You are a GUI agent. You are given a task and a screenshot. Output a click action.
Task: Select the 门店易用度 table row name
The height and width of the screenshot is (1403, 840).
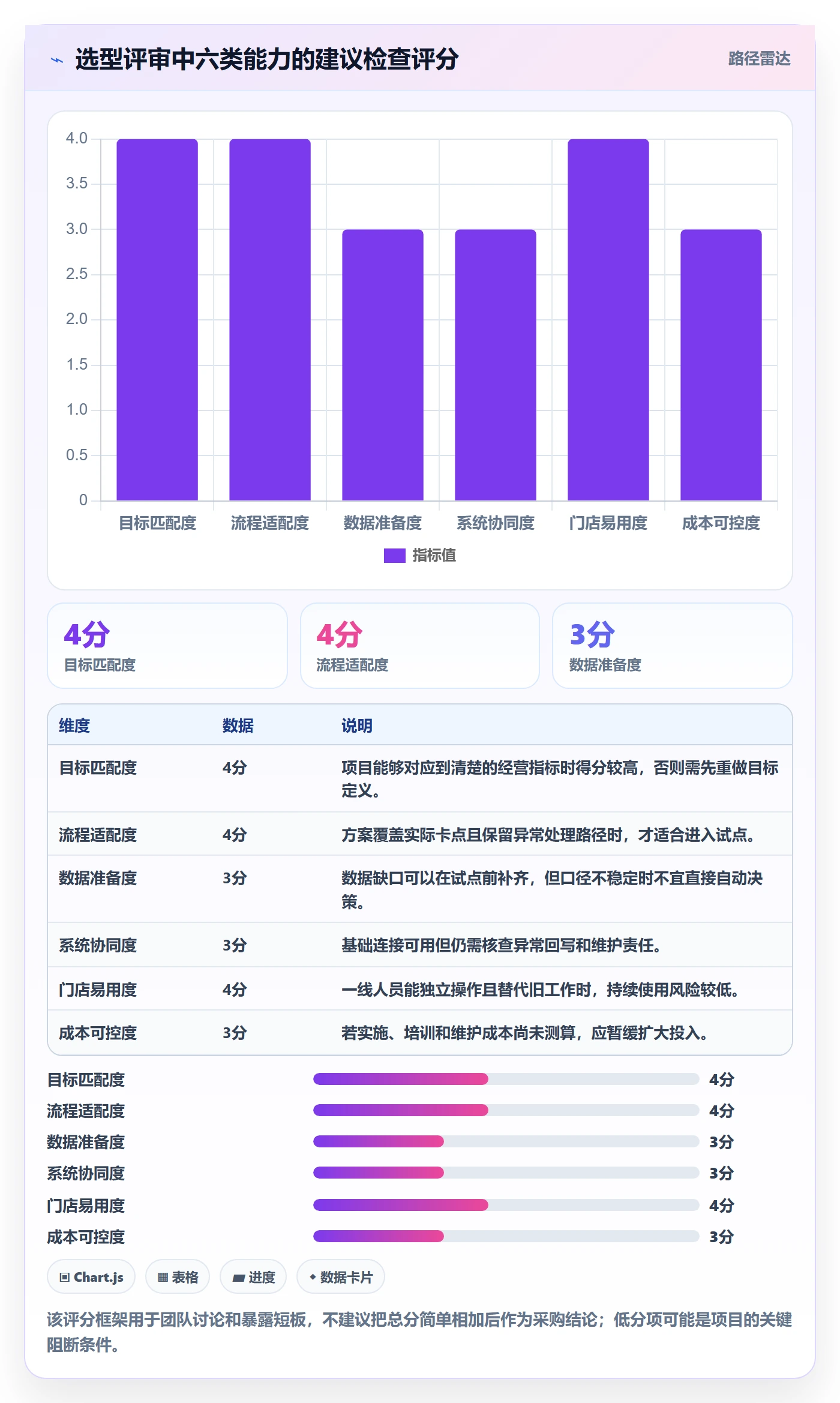click(98, 990)
